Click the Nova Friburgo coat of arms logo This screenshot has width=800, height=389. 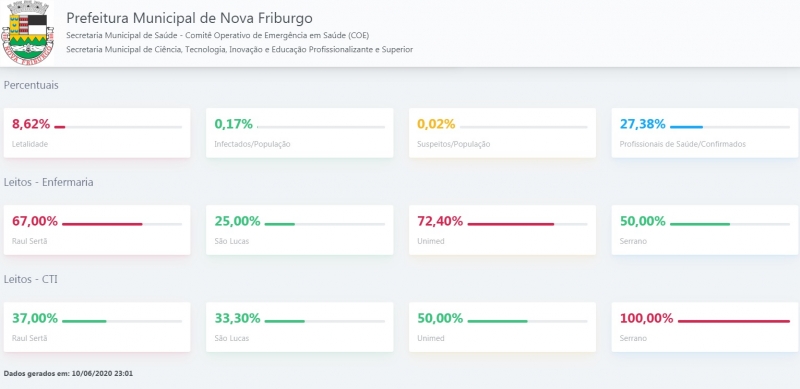pyautogui.click(x=28, y=33)
